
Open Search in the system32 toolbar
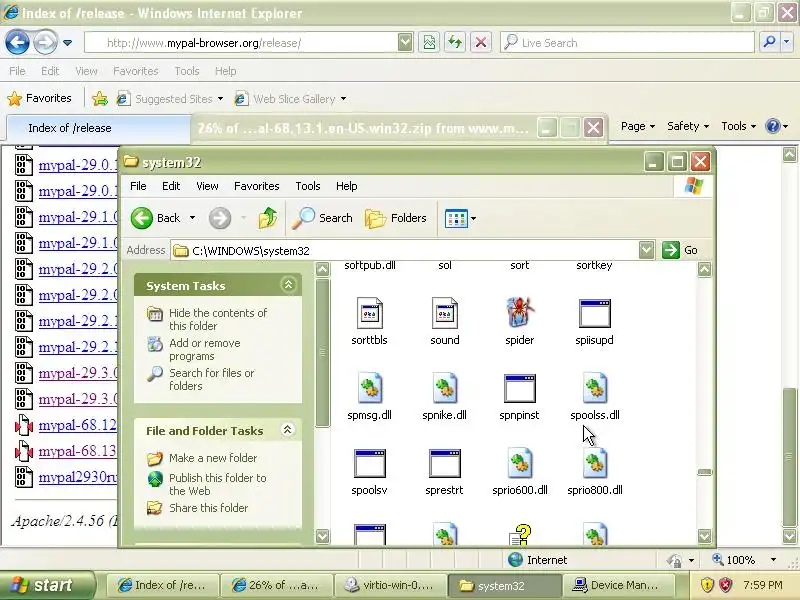point(322,218)
